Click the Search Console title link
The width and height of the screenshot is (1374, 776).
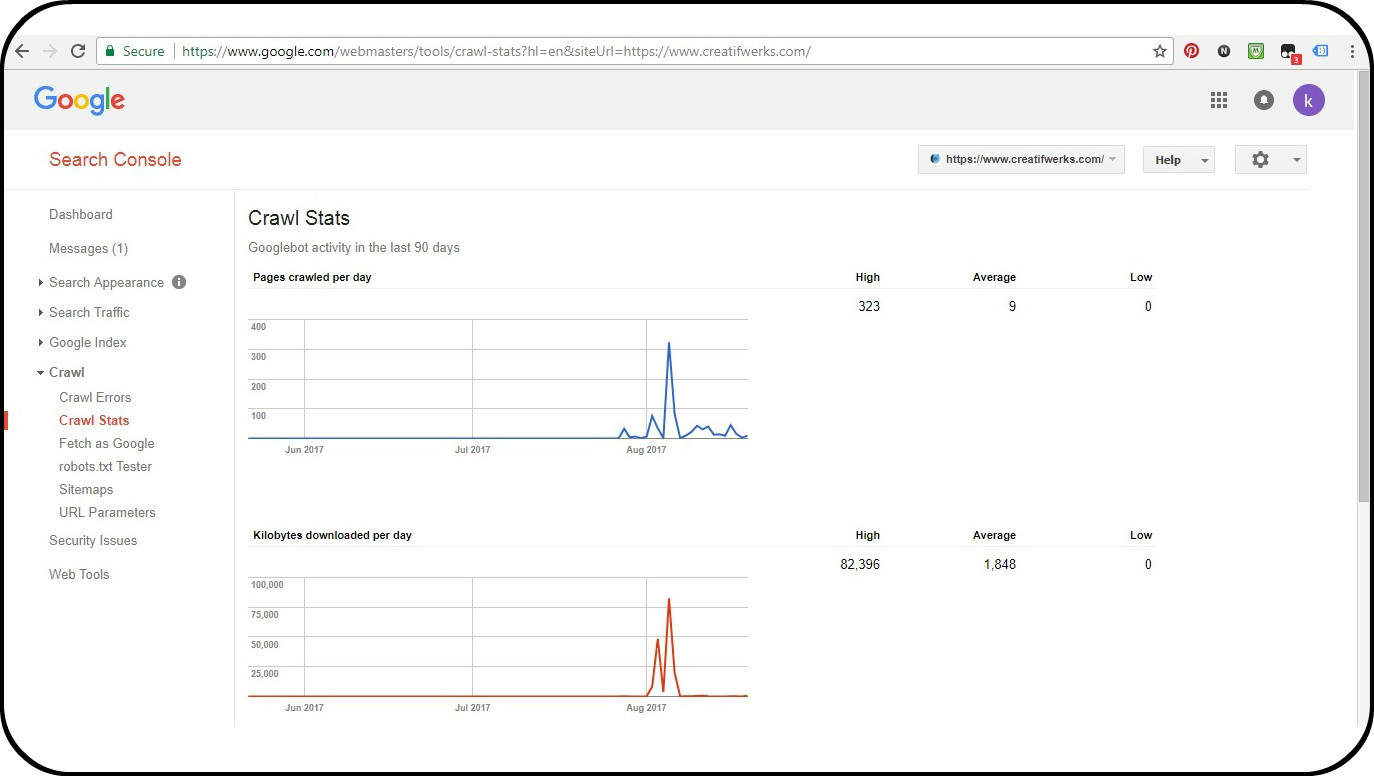click(x=115, y=159)
